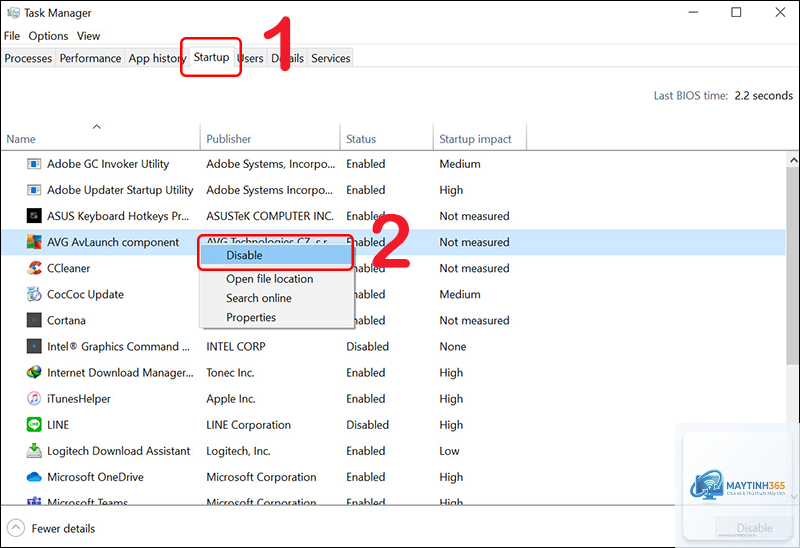Click the Internet Download Manager icon
This screenshot has height=548, width=800.
(34, 372)
